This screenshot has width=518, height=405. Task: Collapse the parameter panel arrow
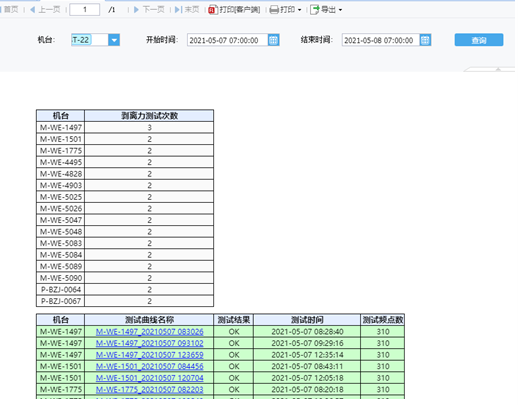click(x=498, y=69)
